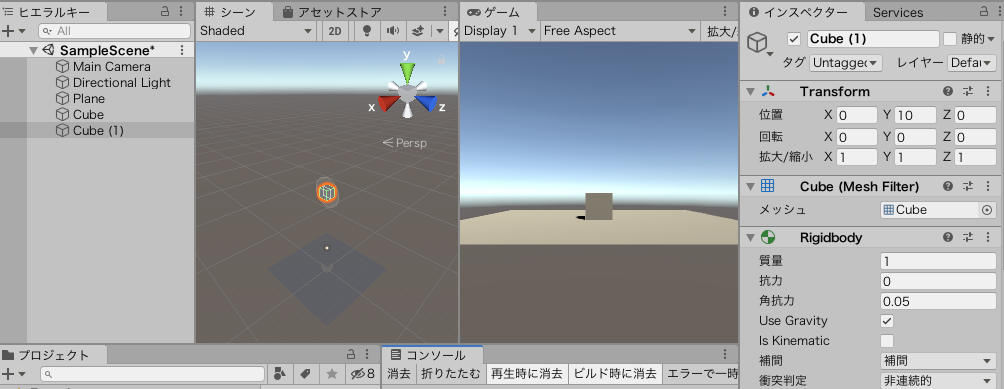Toggle scene lighting bulb icon

pyautogui.click(x=367, y=31)
